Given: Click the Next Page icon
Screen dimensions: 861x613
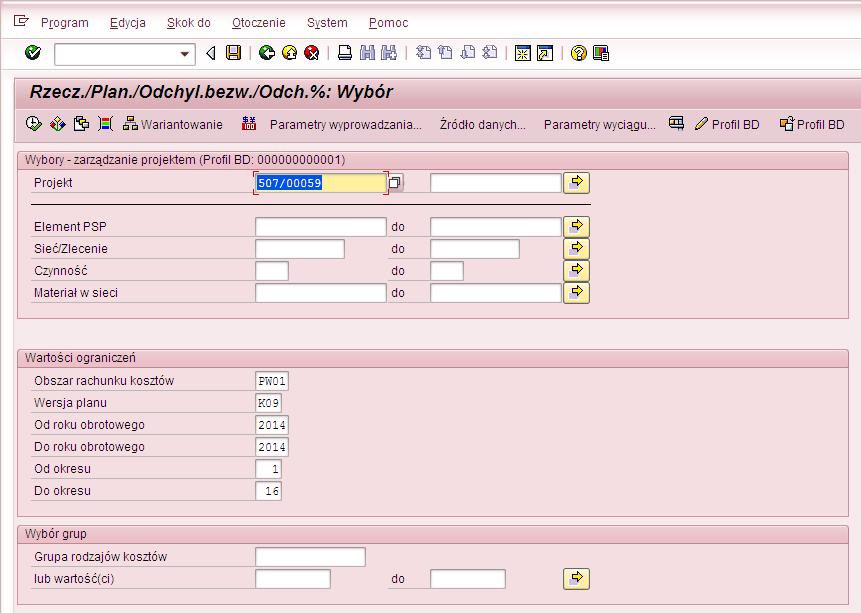Looking at the screenshot, I should [x=467, y=53].
